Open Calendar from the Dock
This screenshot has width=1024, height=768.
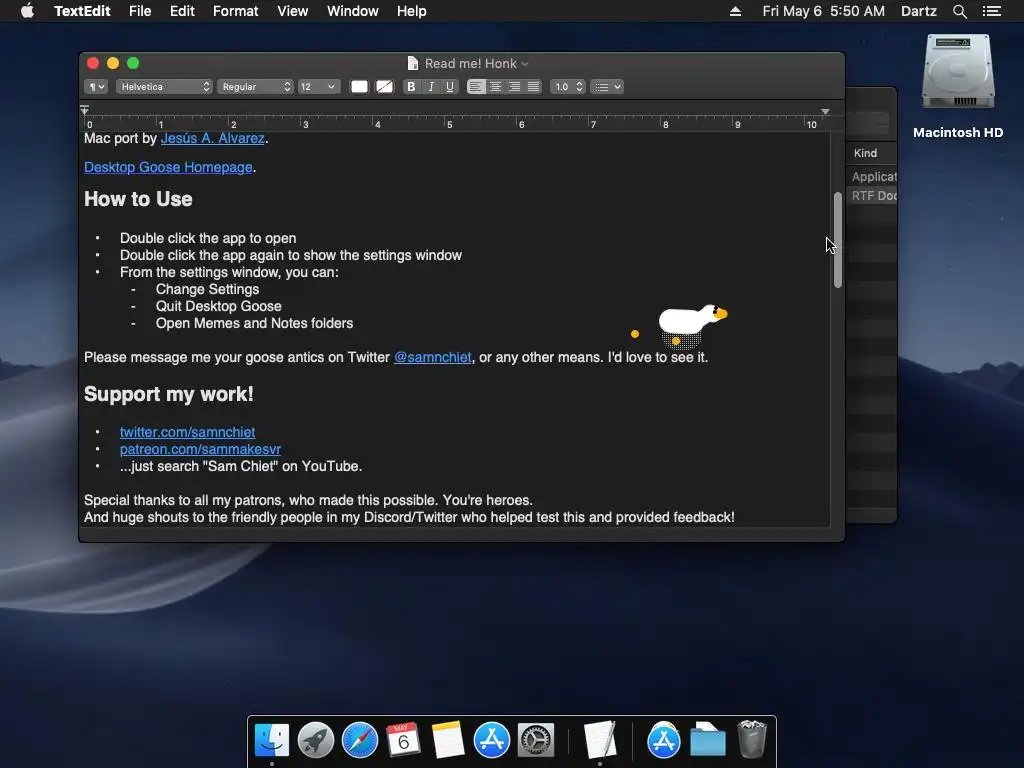[404, 741]
